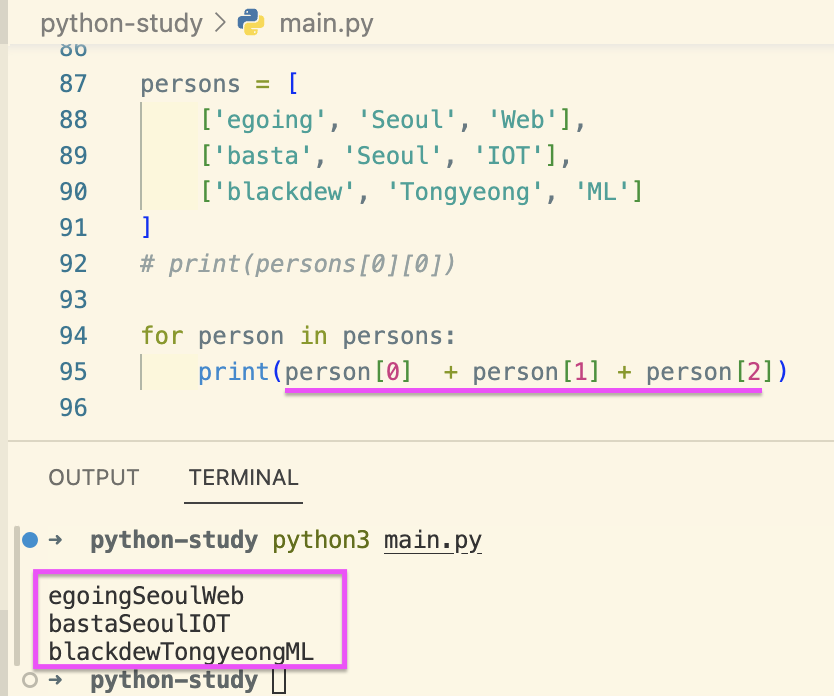834x696 pixels.
Task: Click the string 'IOT' on line 89
Action: pos(508,156)
